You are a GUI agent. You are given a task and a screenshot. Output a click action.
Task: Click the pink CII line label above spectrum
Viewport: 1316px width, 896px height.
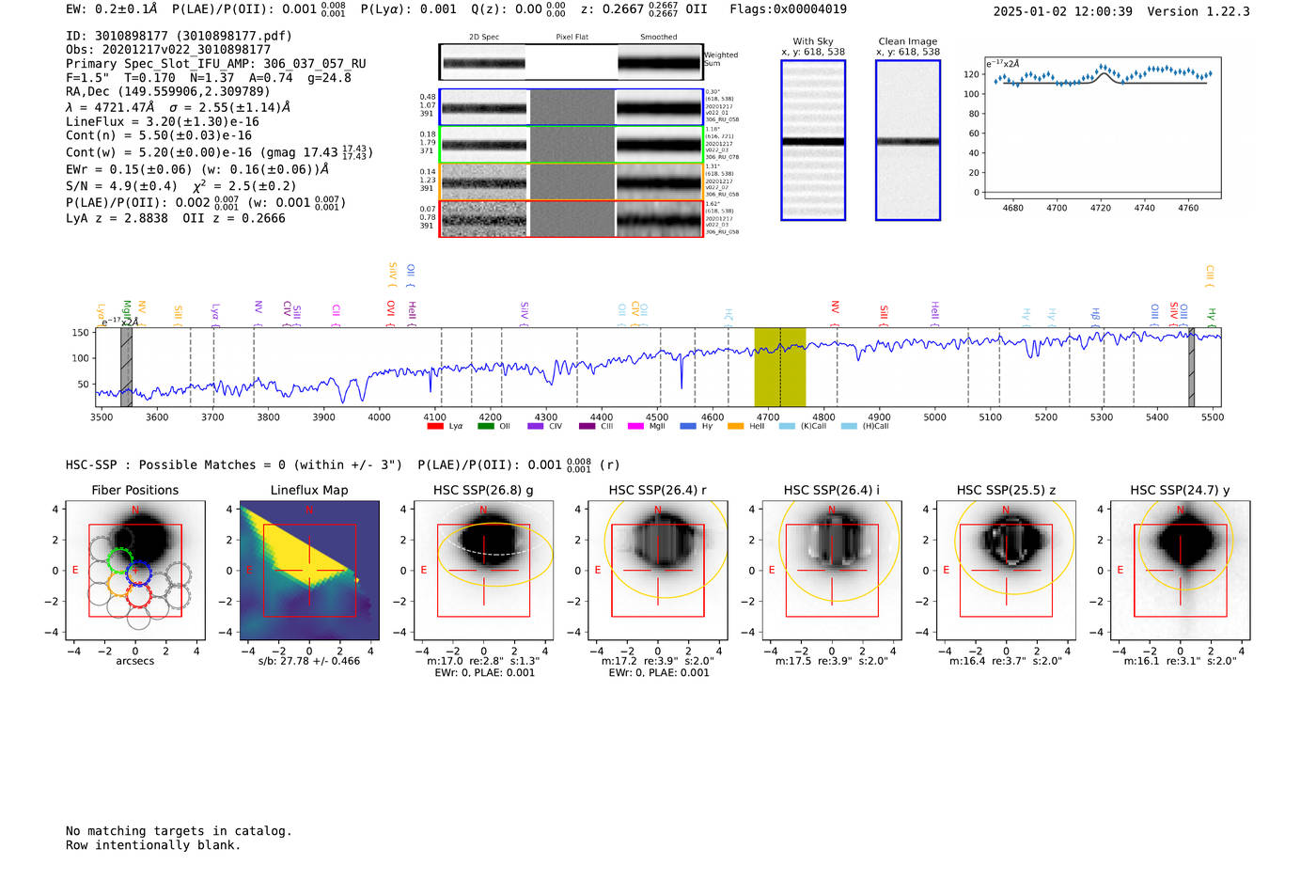click(336, 313)
